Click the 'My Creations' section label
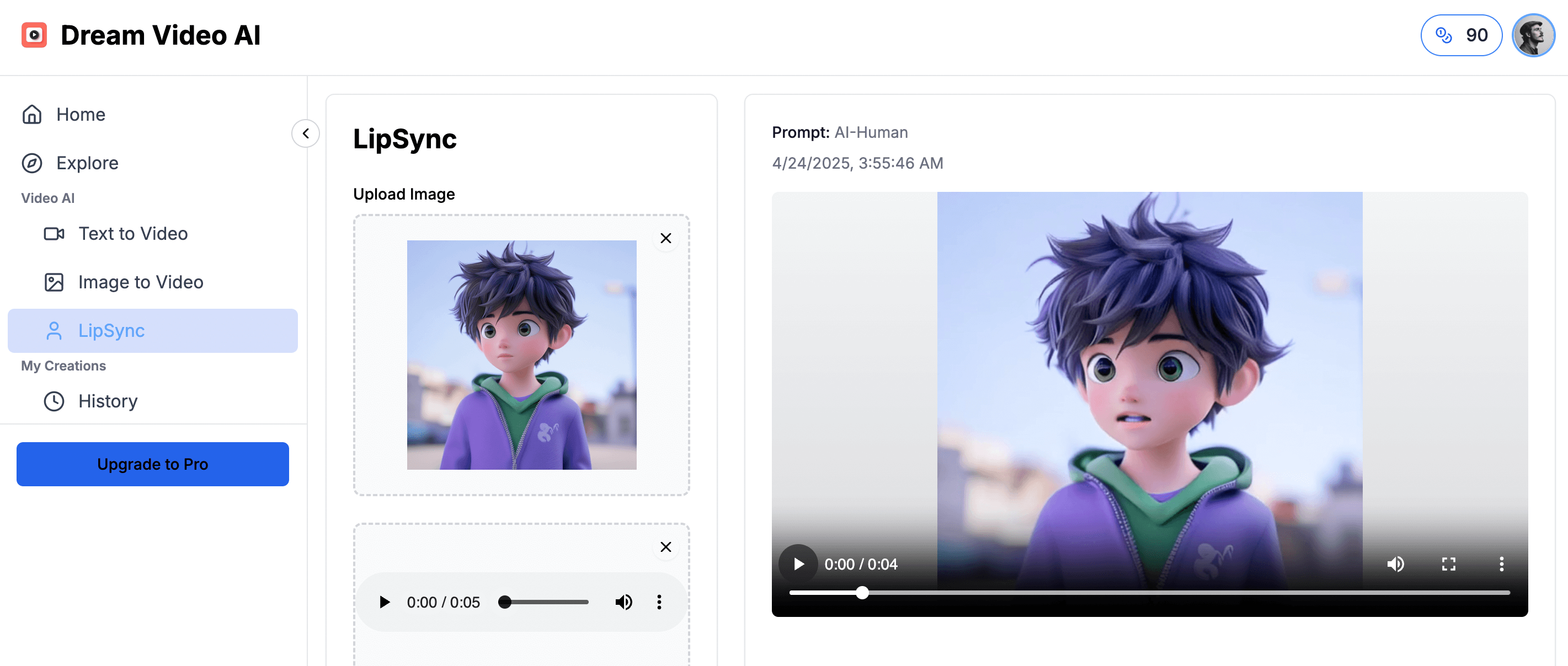The image size is (1568, 666). click(63, 366)
